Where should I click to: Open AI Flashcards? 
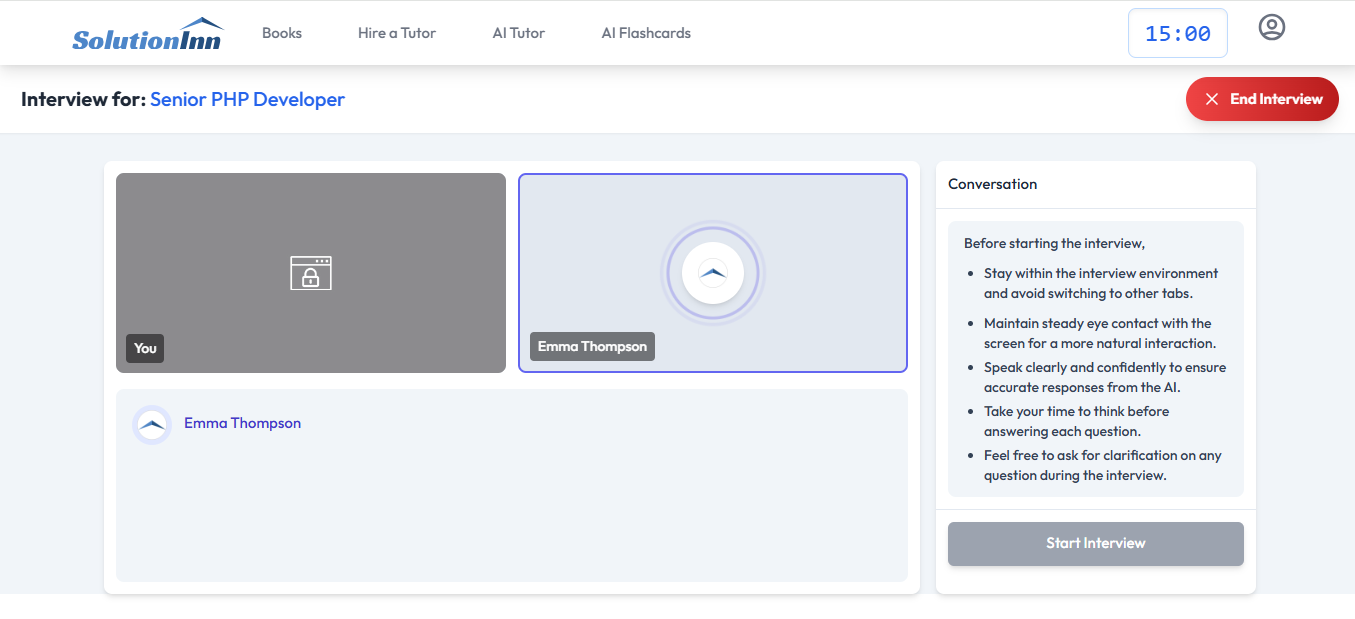[x=646, y=33]
